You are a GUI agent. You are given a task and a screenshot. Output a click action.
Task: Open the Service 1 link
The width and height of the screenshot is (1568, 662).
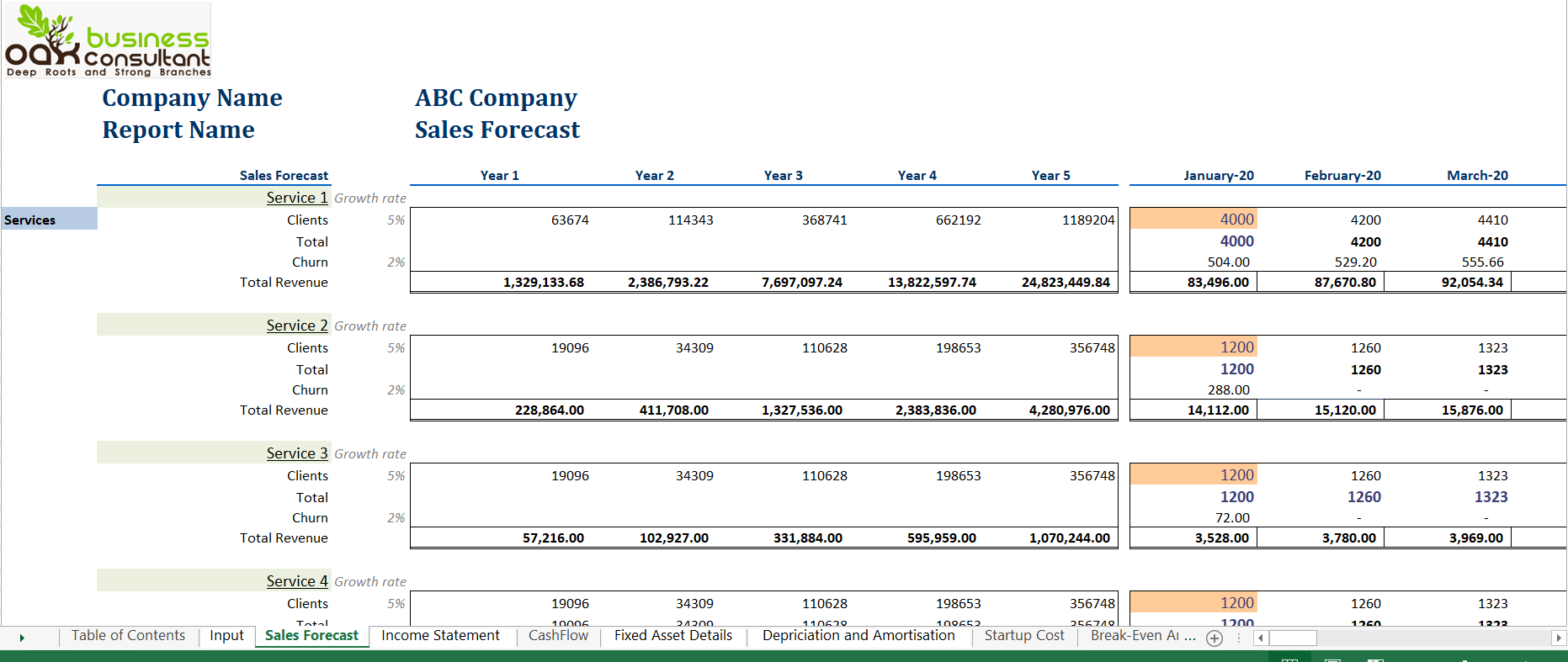[297, 198]
